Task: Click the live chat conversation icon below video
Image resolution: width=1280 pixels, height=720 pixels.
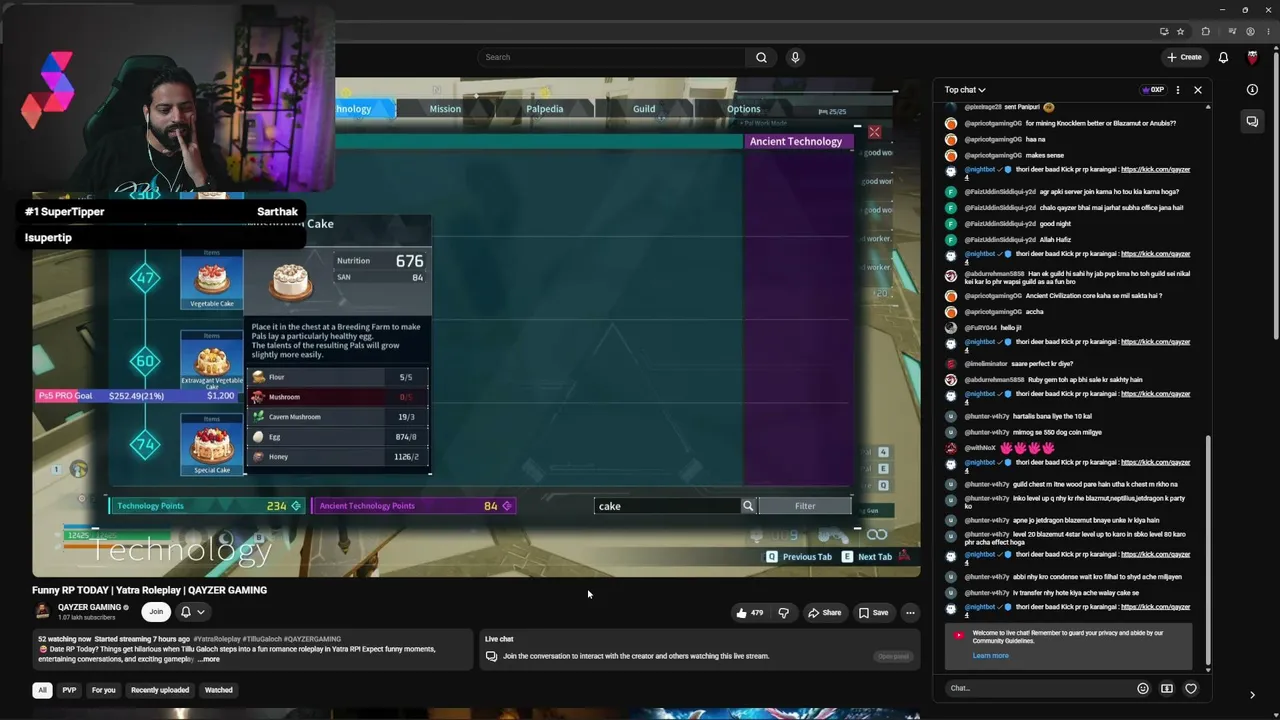Action: [x=491, y=656]
